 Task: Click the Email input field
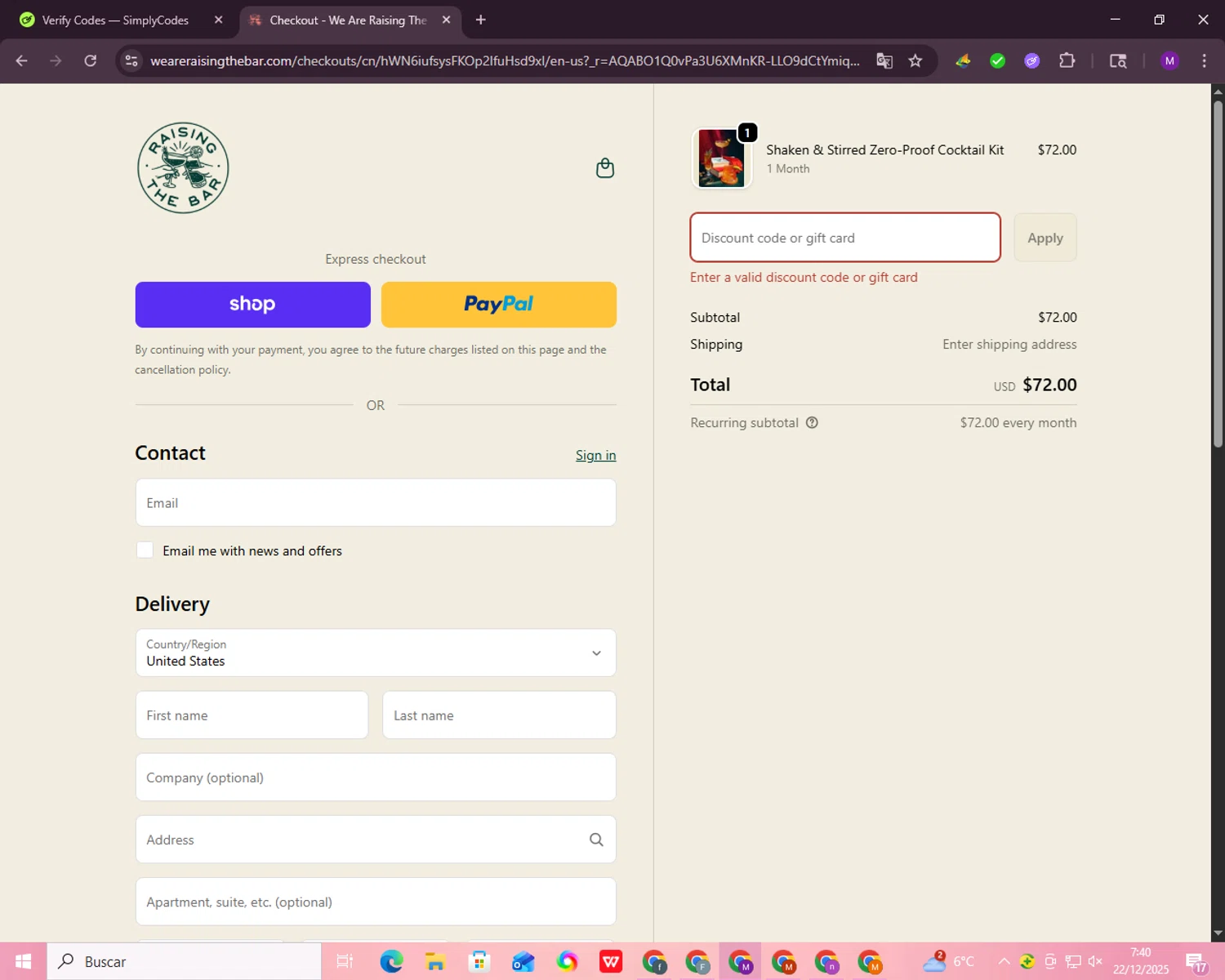(x=376, y=502)
